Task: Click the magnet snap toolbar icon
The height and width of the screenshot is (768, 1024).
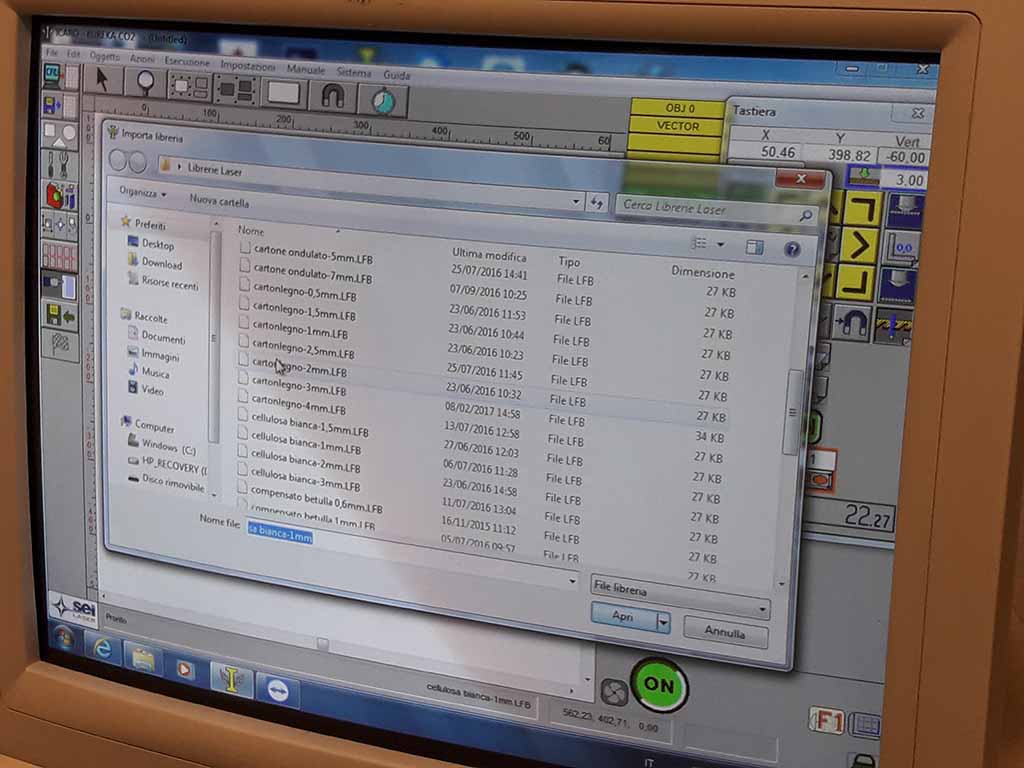Action: [x=332, y=97]
